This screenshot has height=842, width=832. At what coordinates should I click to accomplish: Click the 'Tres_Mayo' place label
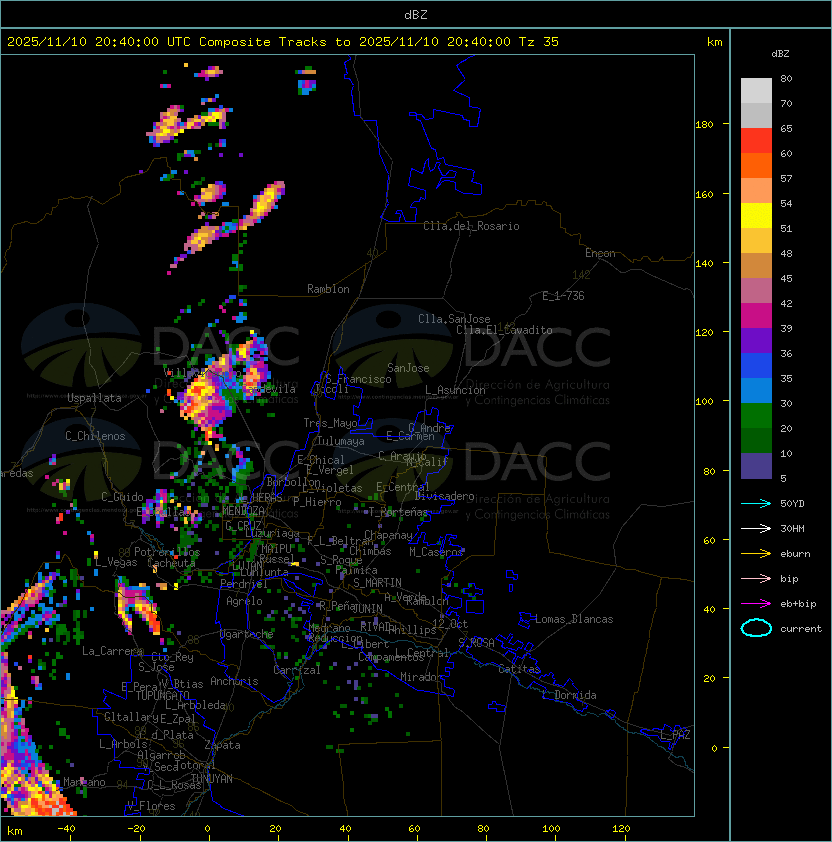point(330,423)
